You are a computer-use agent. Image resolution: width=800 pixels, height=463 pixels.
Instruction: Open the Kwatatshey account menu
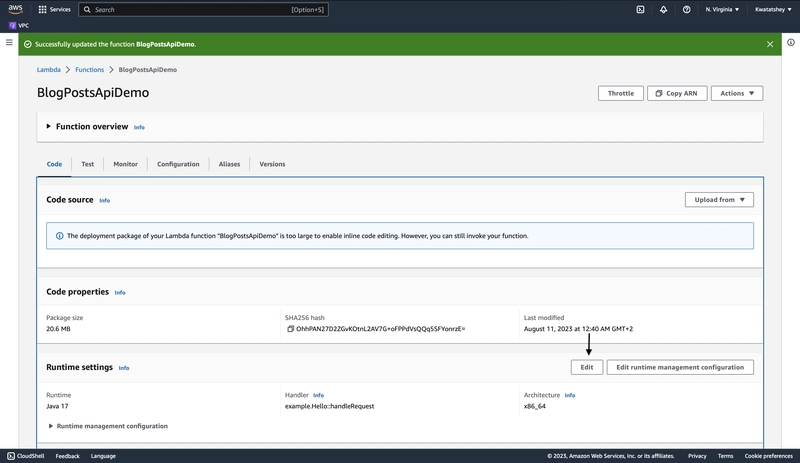coord(773,9)
